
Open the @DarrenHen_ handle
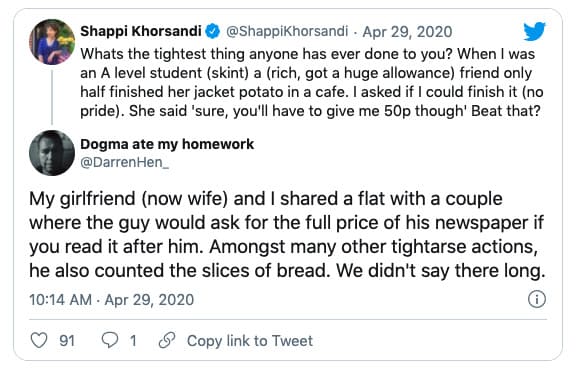coord(125,162)
